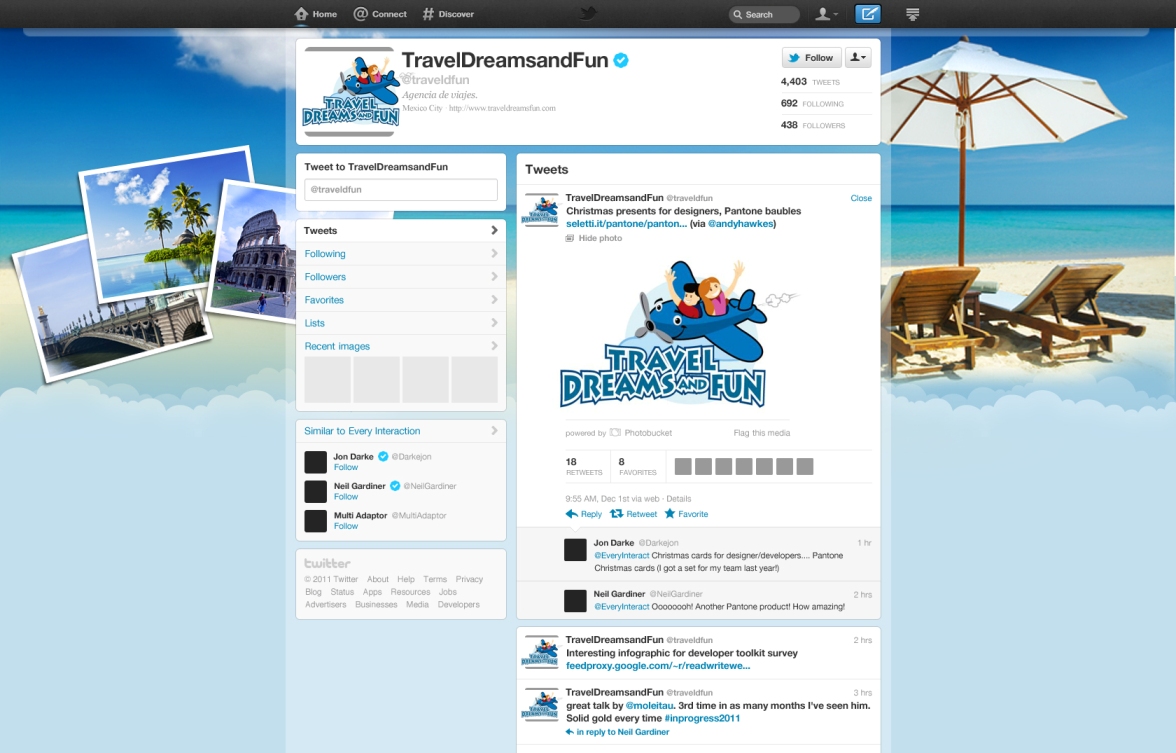Click the Twitter bird logo in the top bar

coord(588,14)
